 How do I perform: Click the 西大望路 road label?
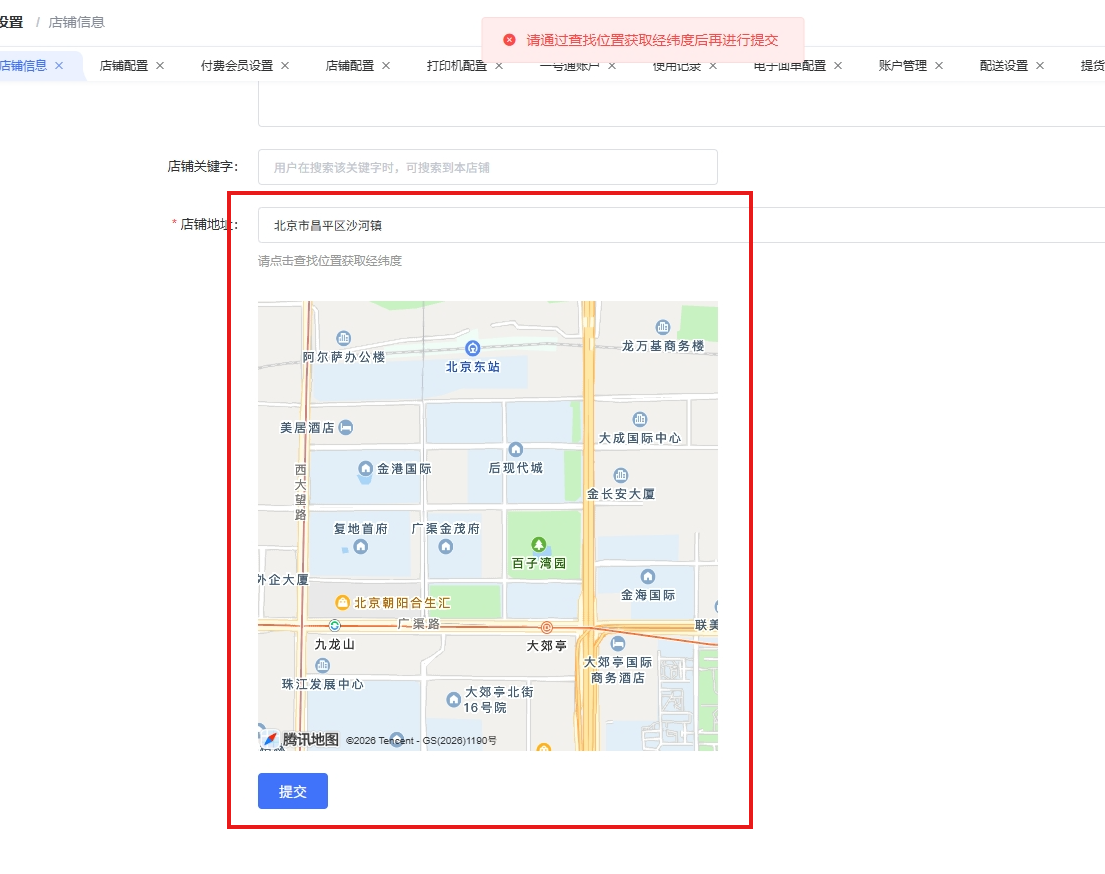pyautogui.click(x=301, y=492)
